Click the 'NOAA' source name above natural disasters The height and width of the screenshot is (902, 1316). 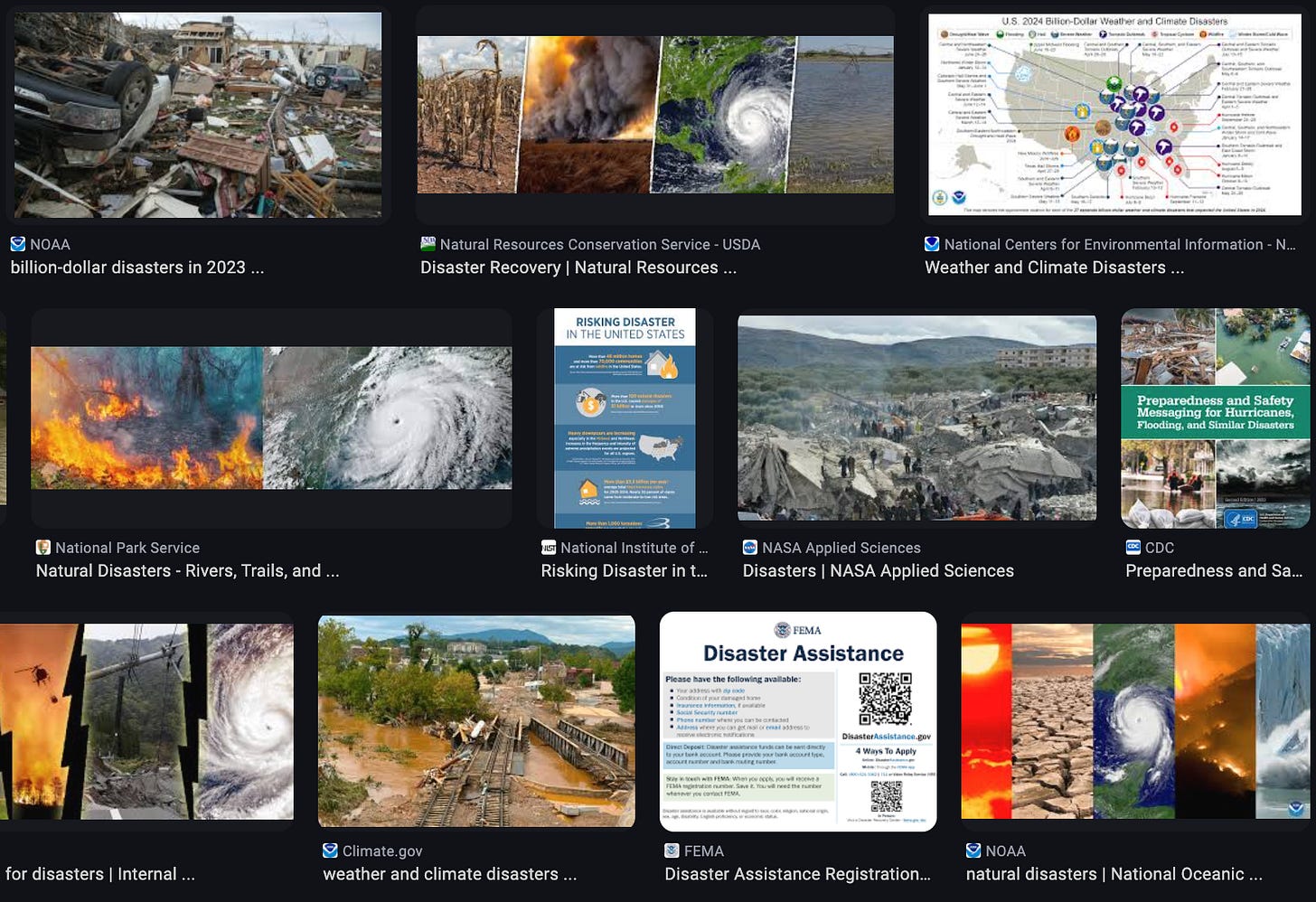1006,850
